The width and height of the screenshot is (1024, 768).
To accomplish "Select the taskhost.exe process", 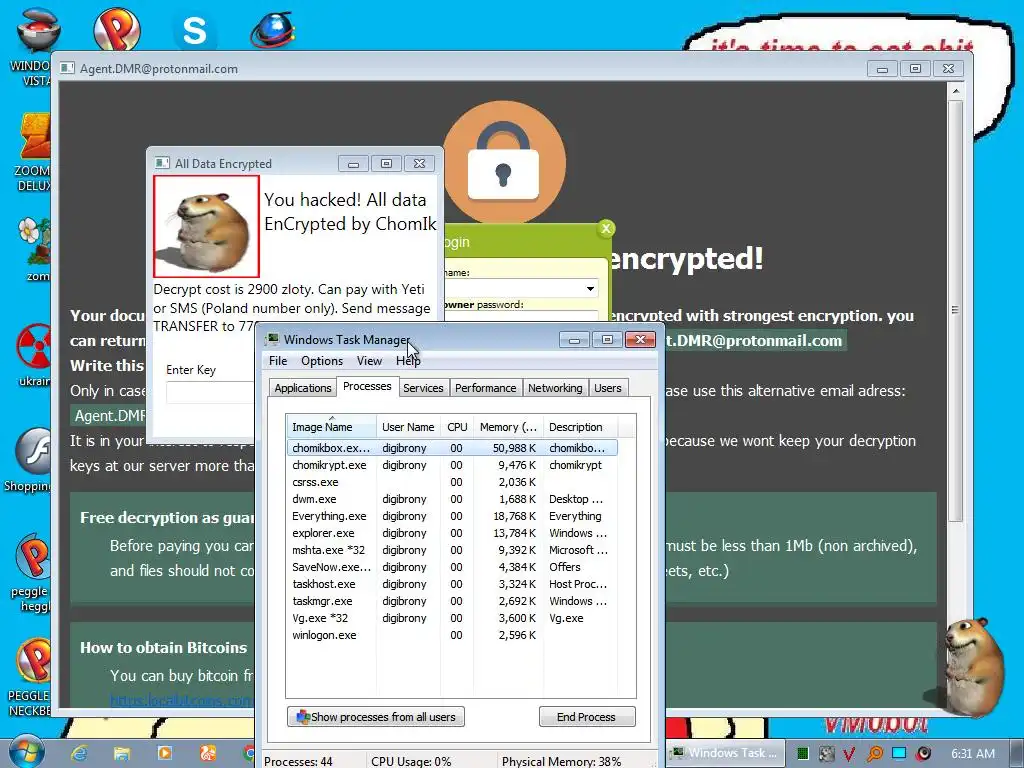I will pyautogui.click(x=452, y=584).
